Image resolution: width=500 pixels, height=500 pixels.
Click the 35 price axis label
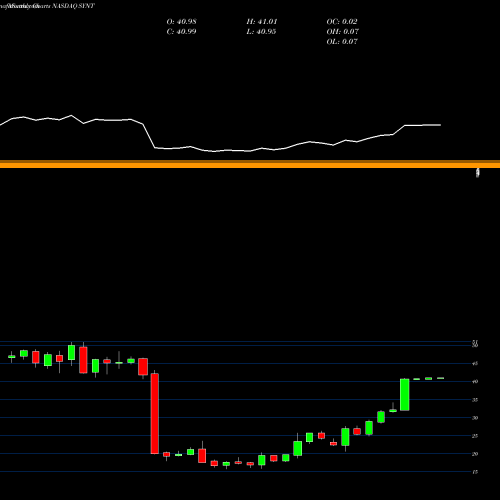475,400
